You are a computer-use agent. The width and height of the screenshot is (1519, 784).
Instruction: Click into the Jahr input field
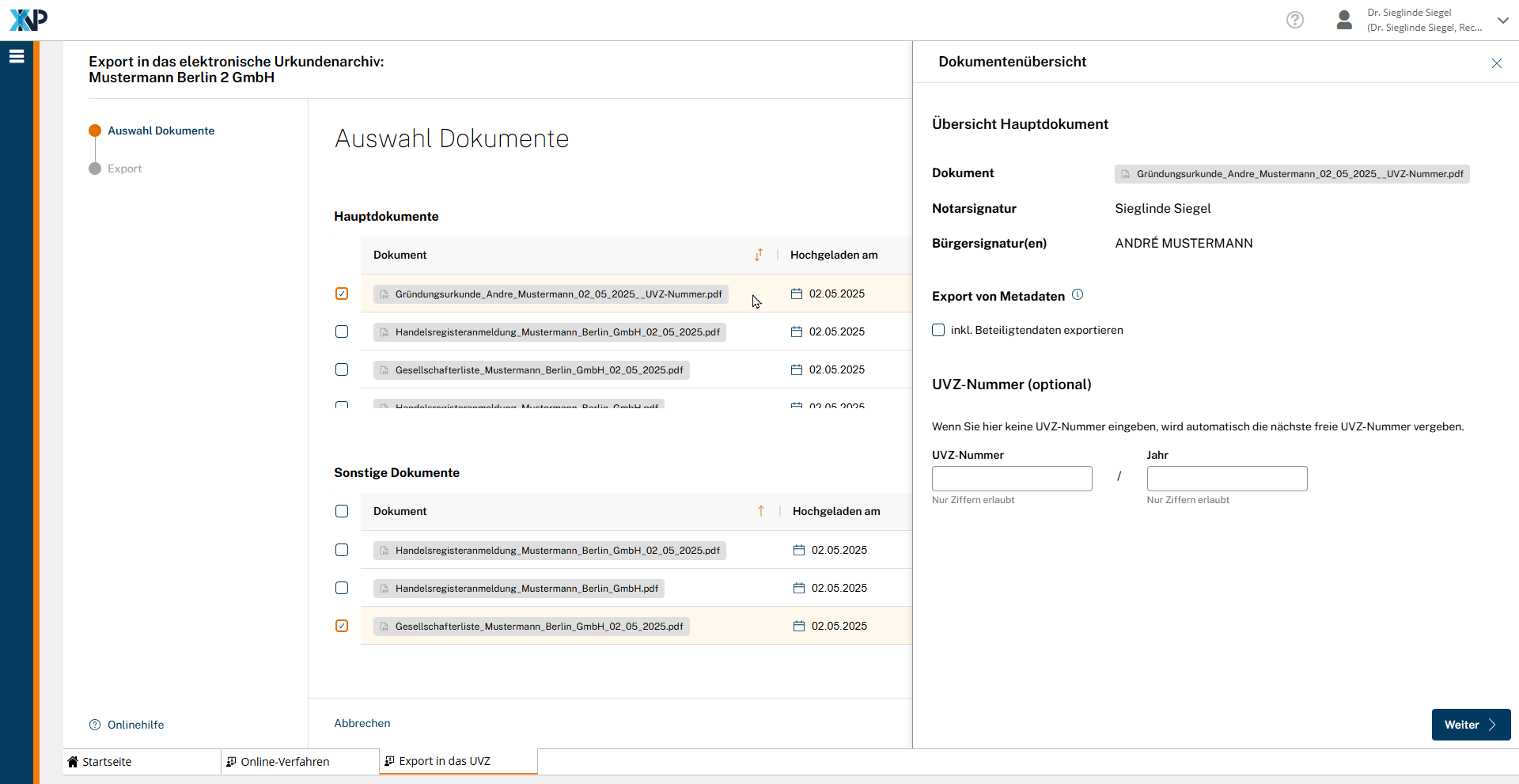point(1226,479)
